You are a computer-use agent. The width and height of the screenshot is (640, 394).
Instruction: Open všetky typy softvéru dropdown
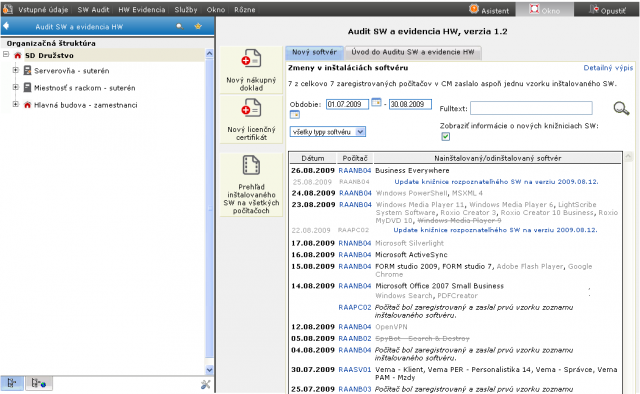[x=328, y=132]
